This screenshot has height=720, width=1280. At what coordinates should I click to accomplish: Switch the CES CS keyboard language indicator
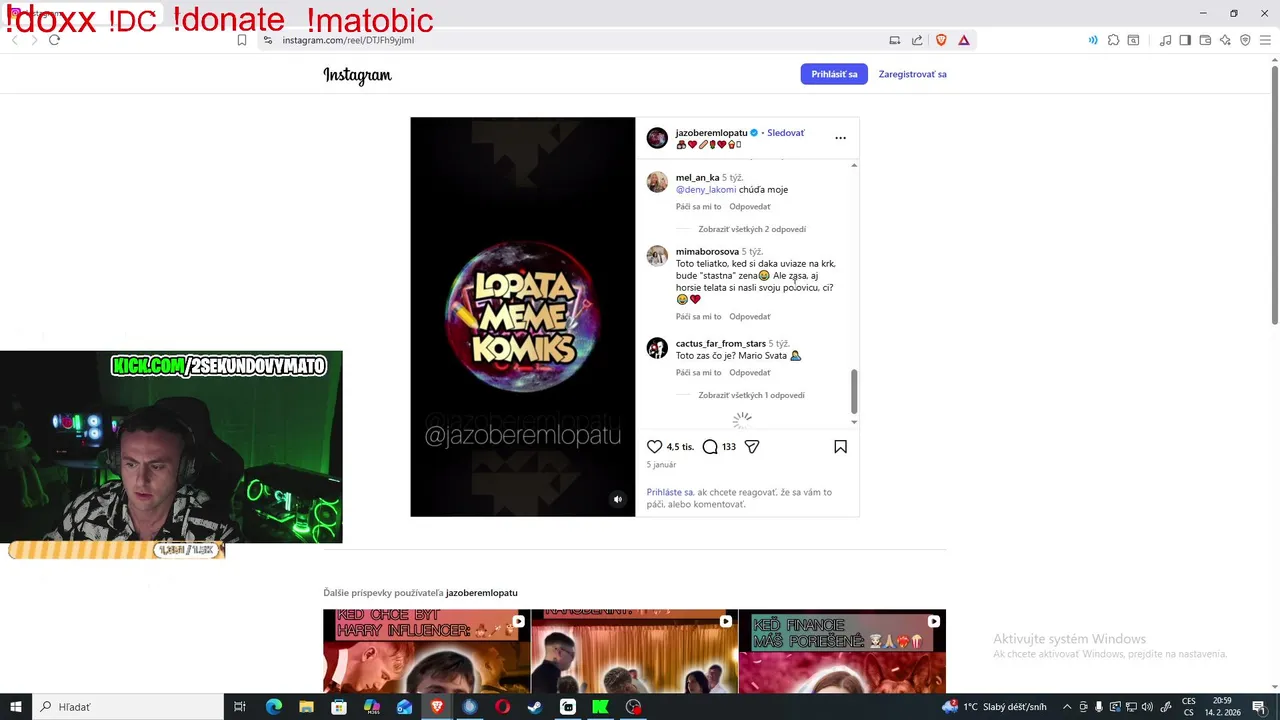click(1189, 707)
